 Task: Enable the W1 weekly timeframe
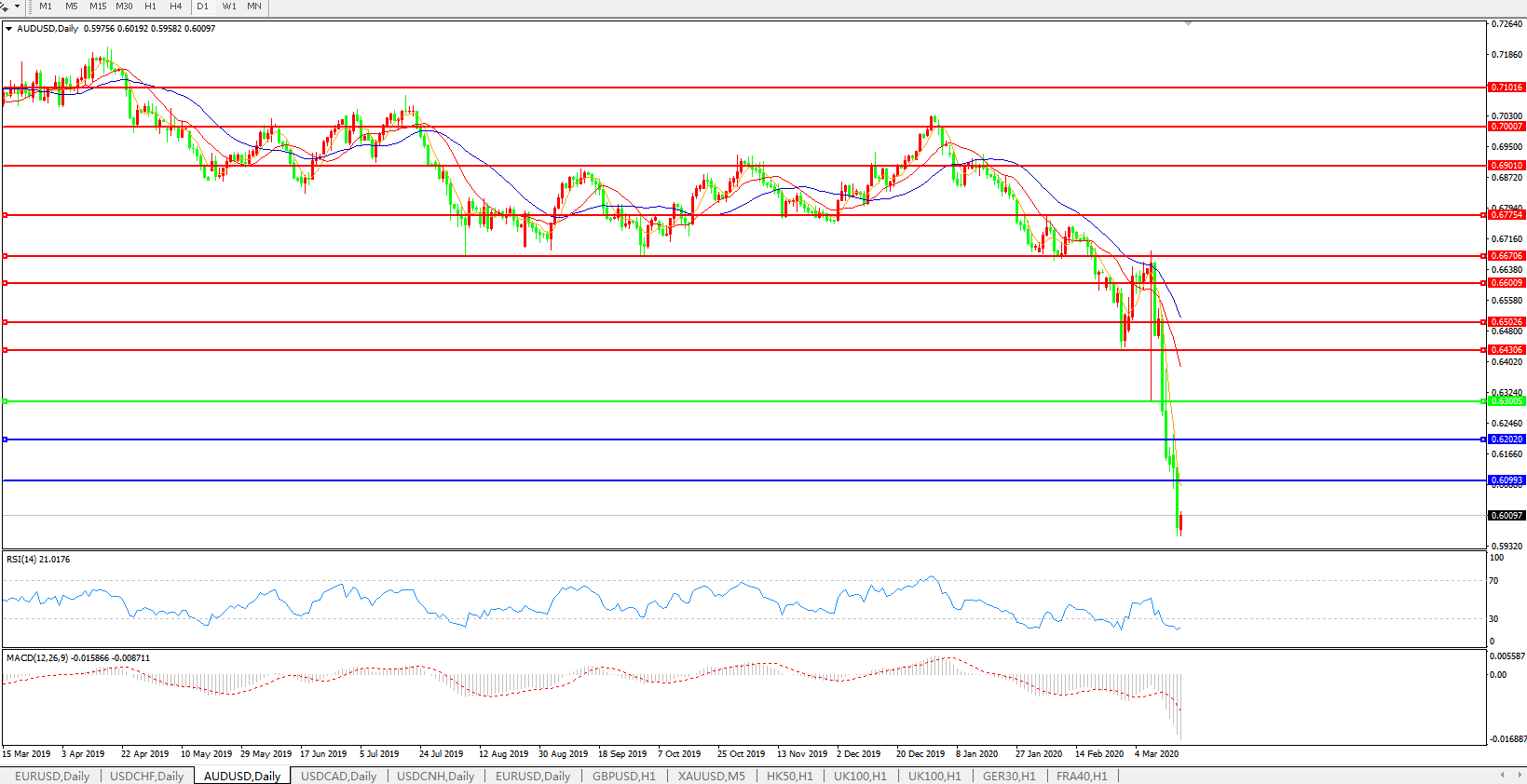[229, 7]
